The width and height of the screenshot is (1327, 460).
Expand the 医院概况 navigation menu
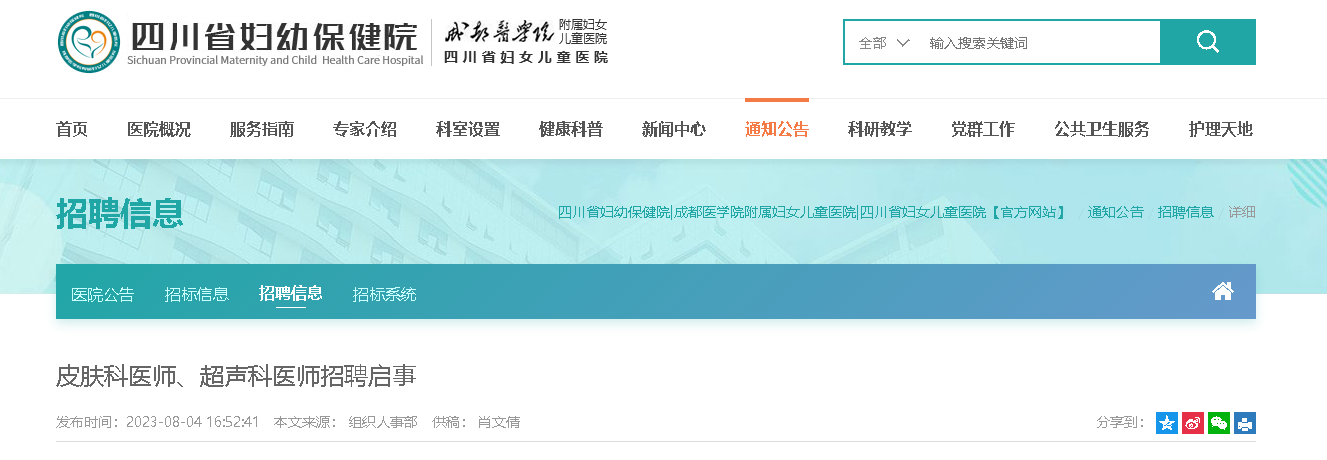coord(159,129)
